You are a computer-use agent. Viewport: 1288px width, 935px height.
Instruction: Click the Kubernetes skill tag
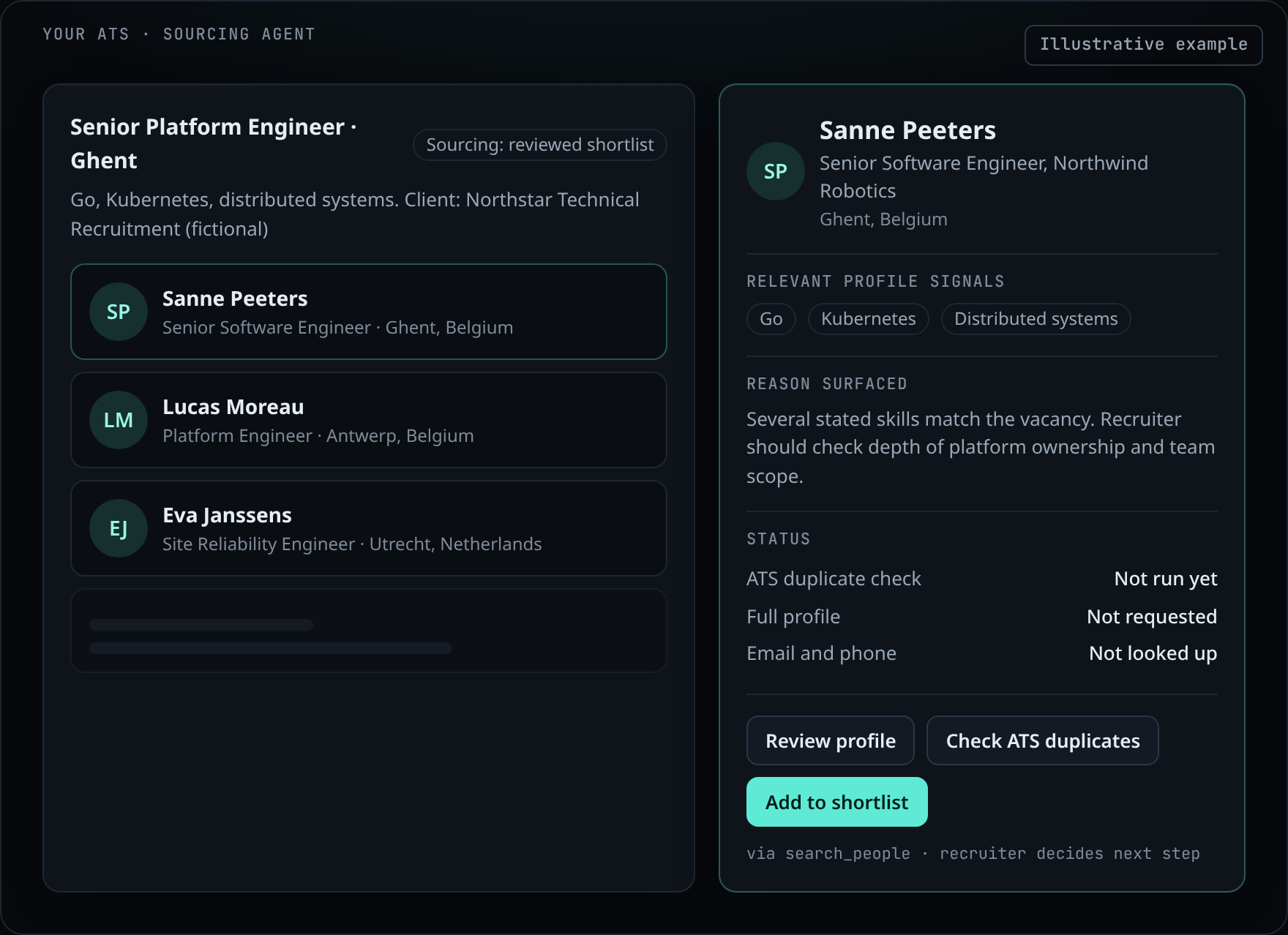click(869, 319)
